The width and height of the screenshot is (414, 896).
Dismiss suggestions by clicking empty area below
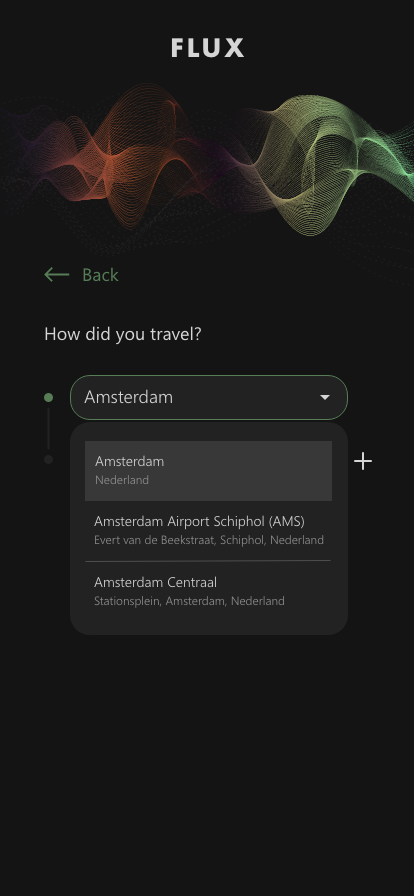[207, 760]
